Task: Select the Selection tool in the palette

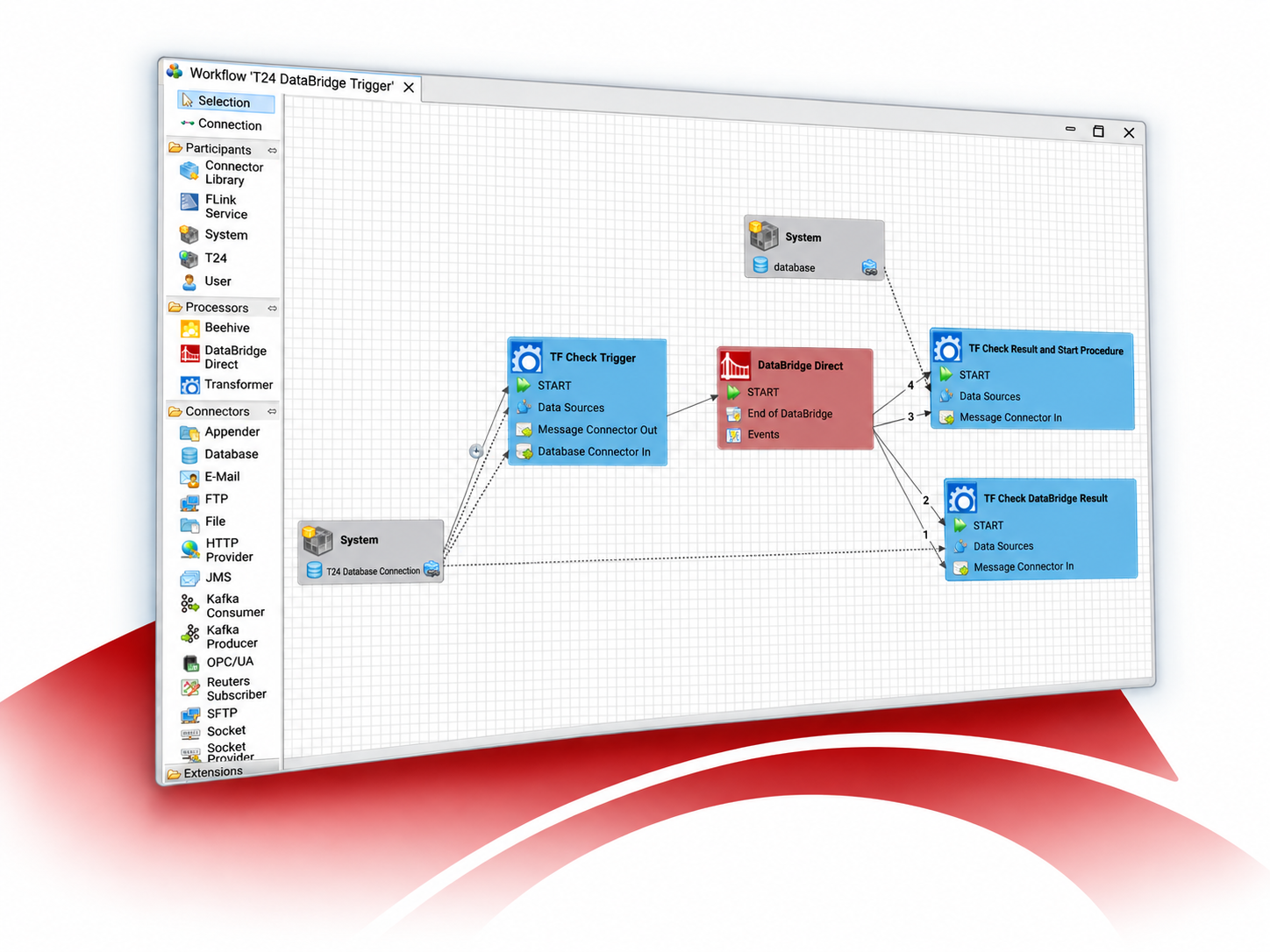Action: tap(225, 102)
